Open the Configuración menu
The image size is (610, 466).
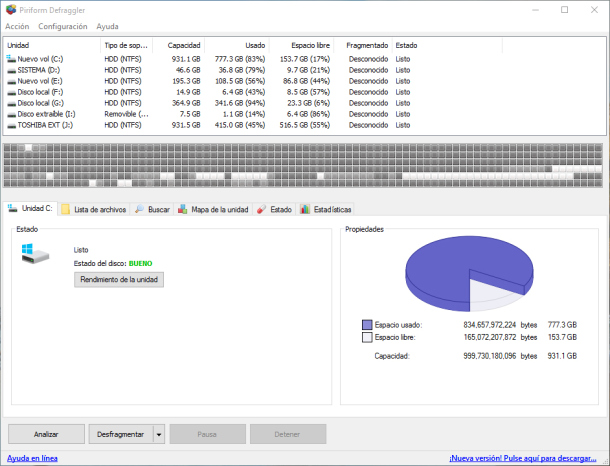click(x=63, y=26)
